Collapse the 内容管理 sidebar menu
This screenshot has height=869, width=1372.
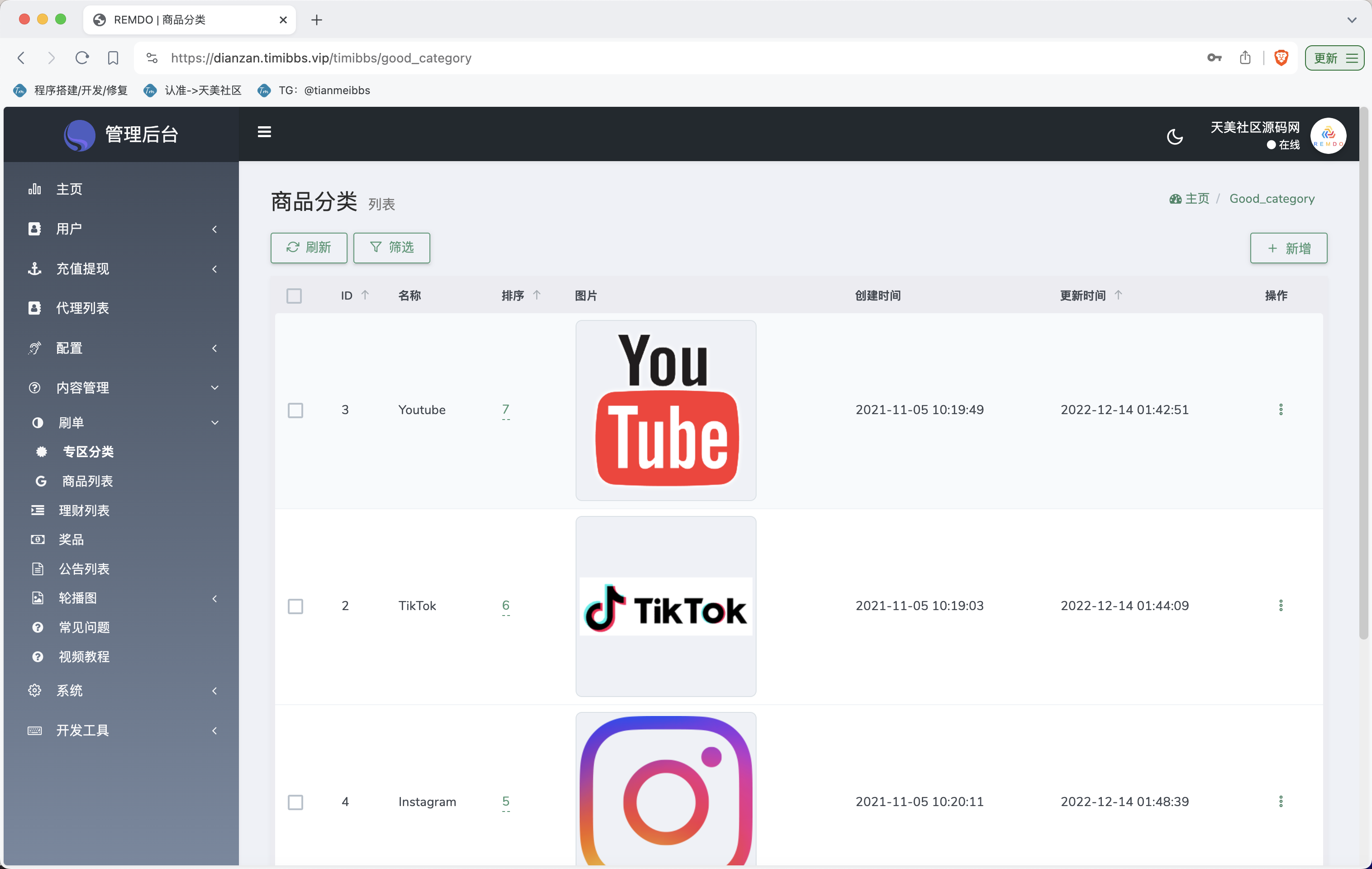coord(121,387)
